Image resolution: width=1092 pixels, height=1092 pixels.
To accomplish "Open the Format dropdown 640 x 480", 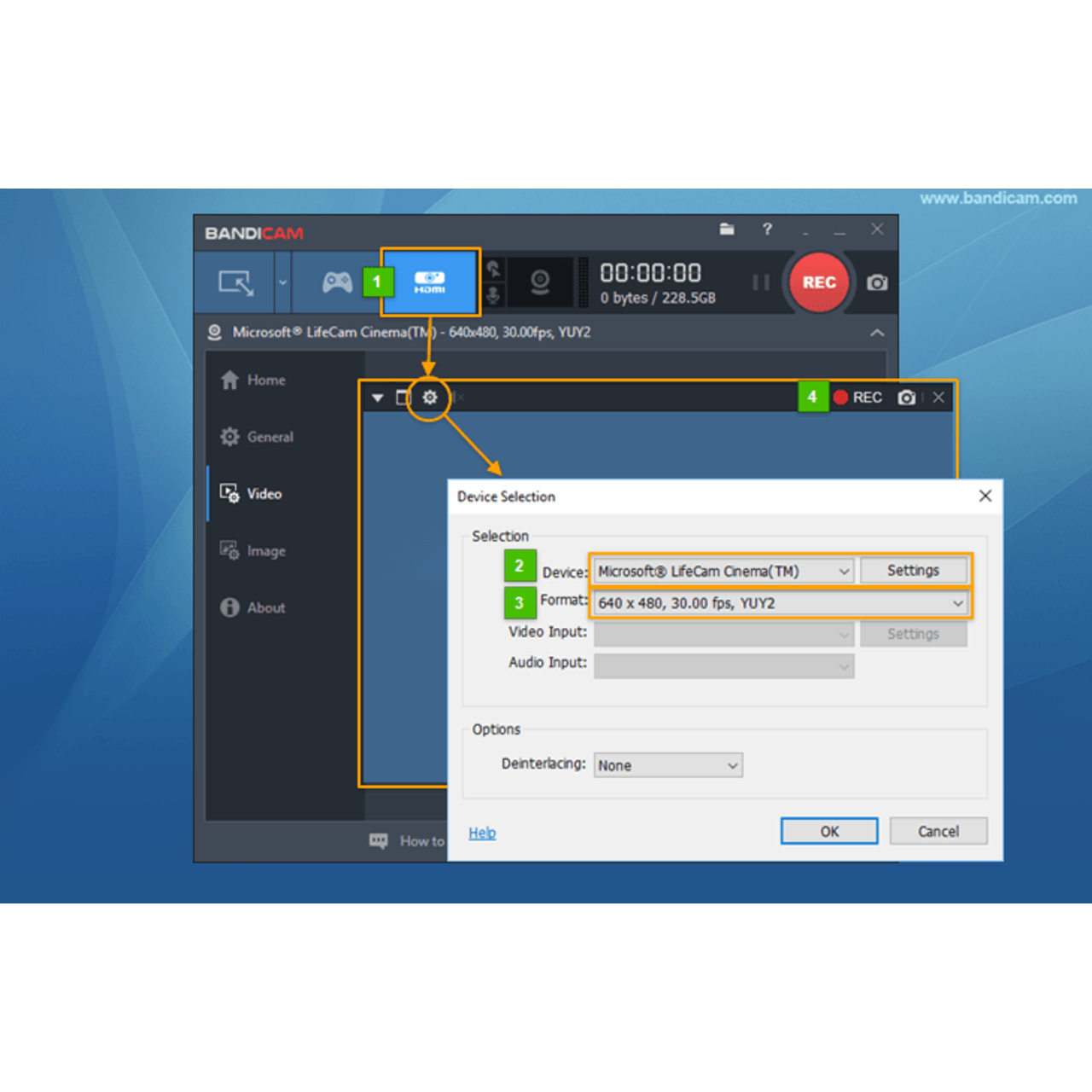I will (781, 603).
